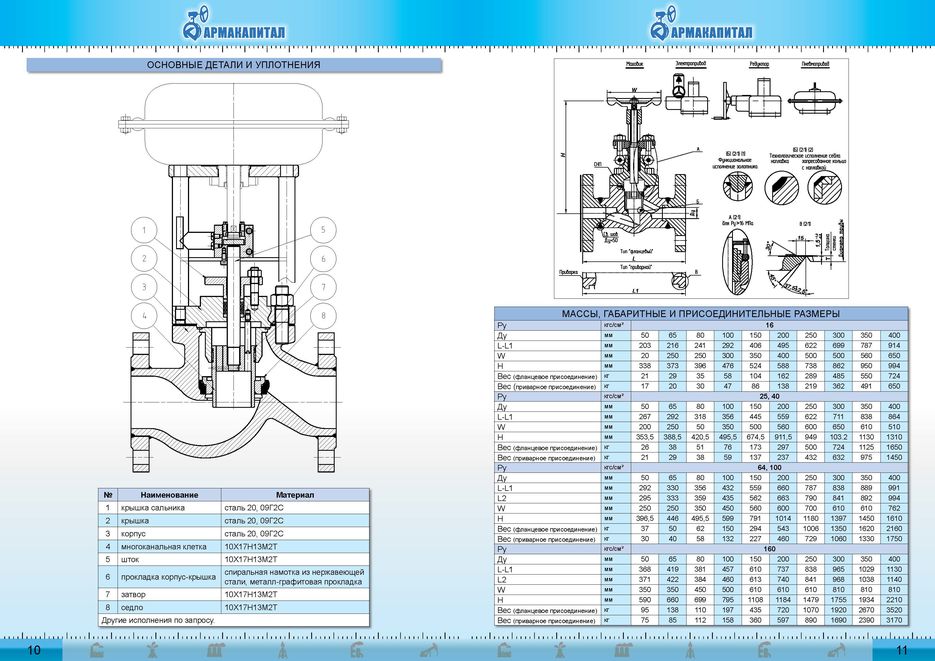Viewport: 935px width, 661px height.
Task: Click the Армакапитал logo on page 10
Action: 234,25
